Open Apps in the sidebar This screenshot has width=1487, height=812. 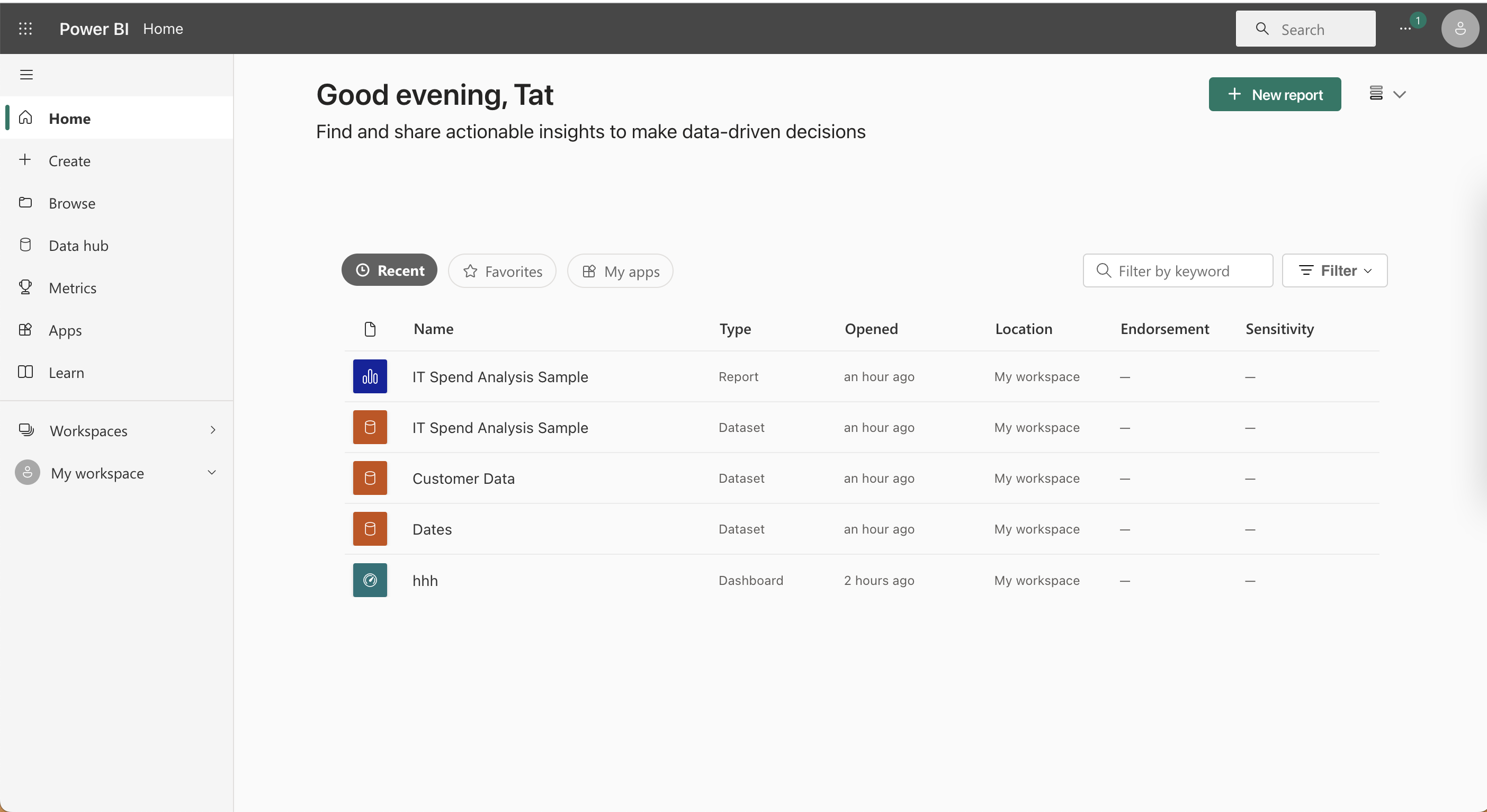[117, 330]
